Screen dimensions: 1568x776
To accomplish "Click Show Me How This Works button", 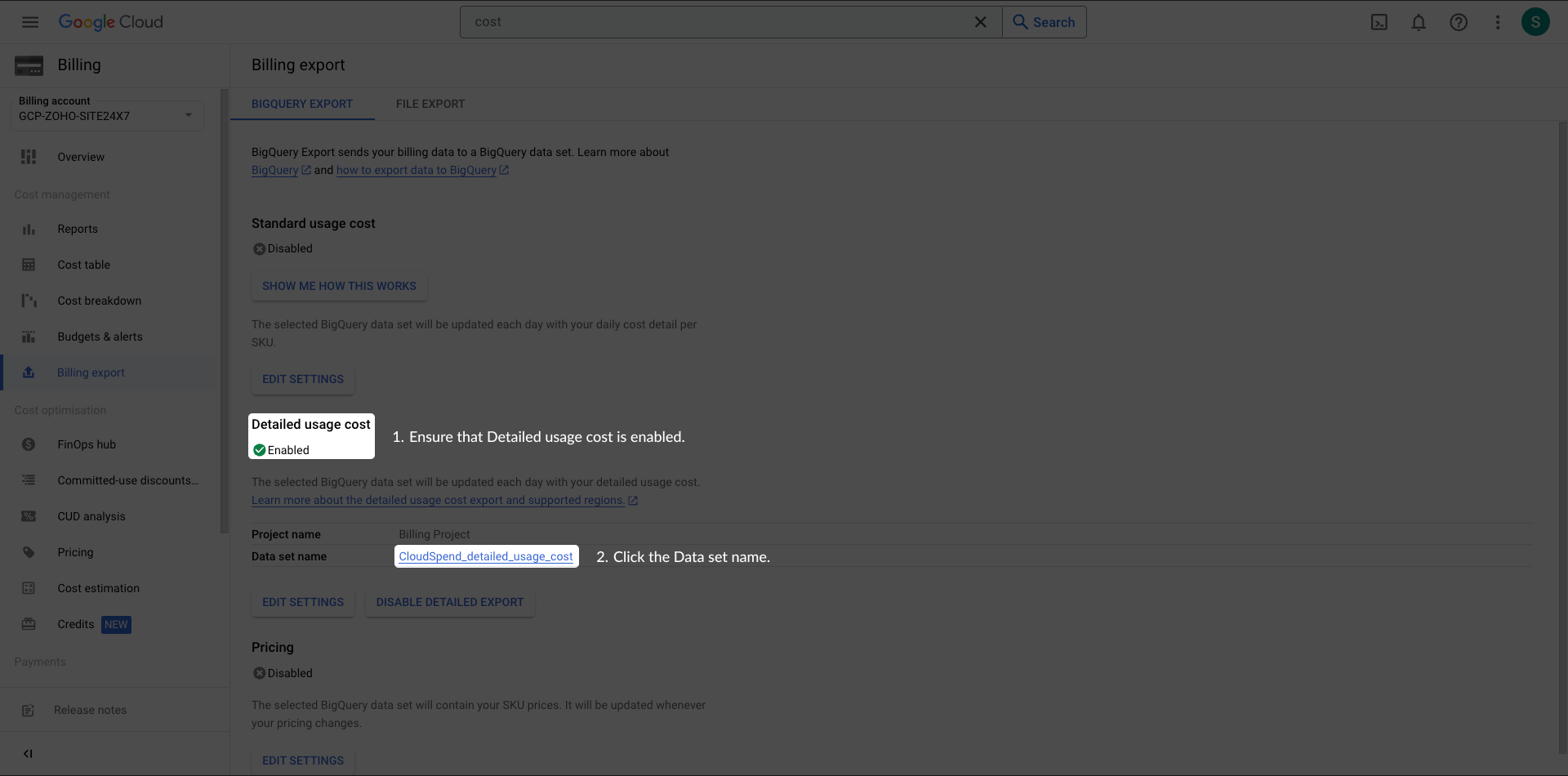I will (339, 286).
